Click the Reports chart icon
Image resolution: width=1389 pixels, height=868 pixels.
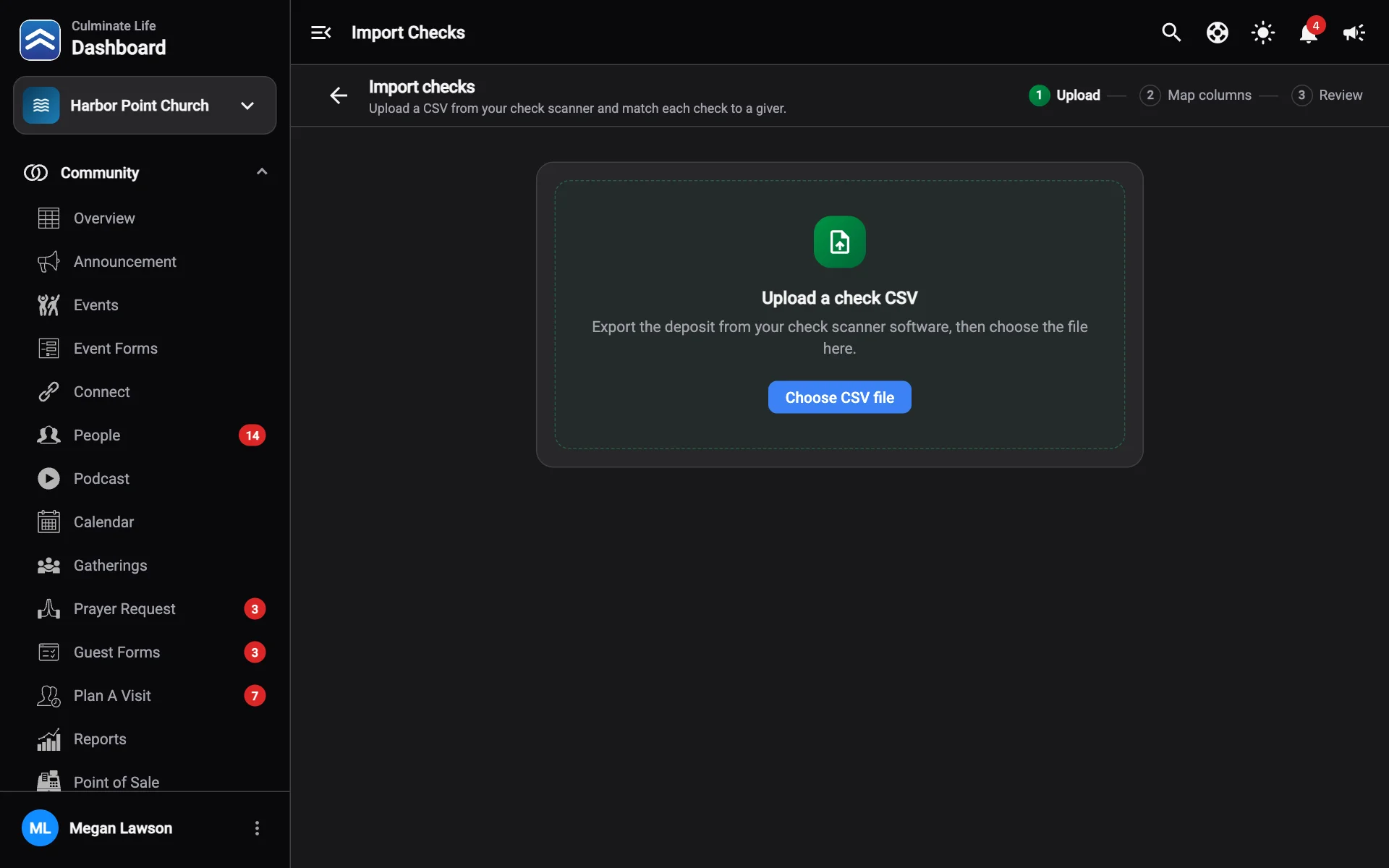tap(48, 739)
